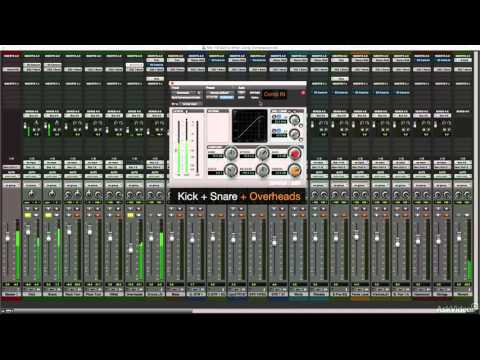This screenshot has height=360, width=480.
Task: Click the compare button in the plug-in header
Action: coord(226,97)
